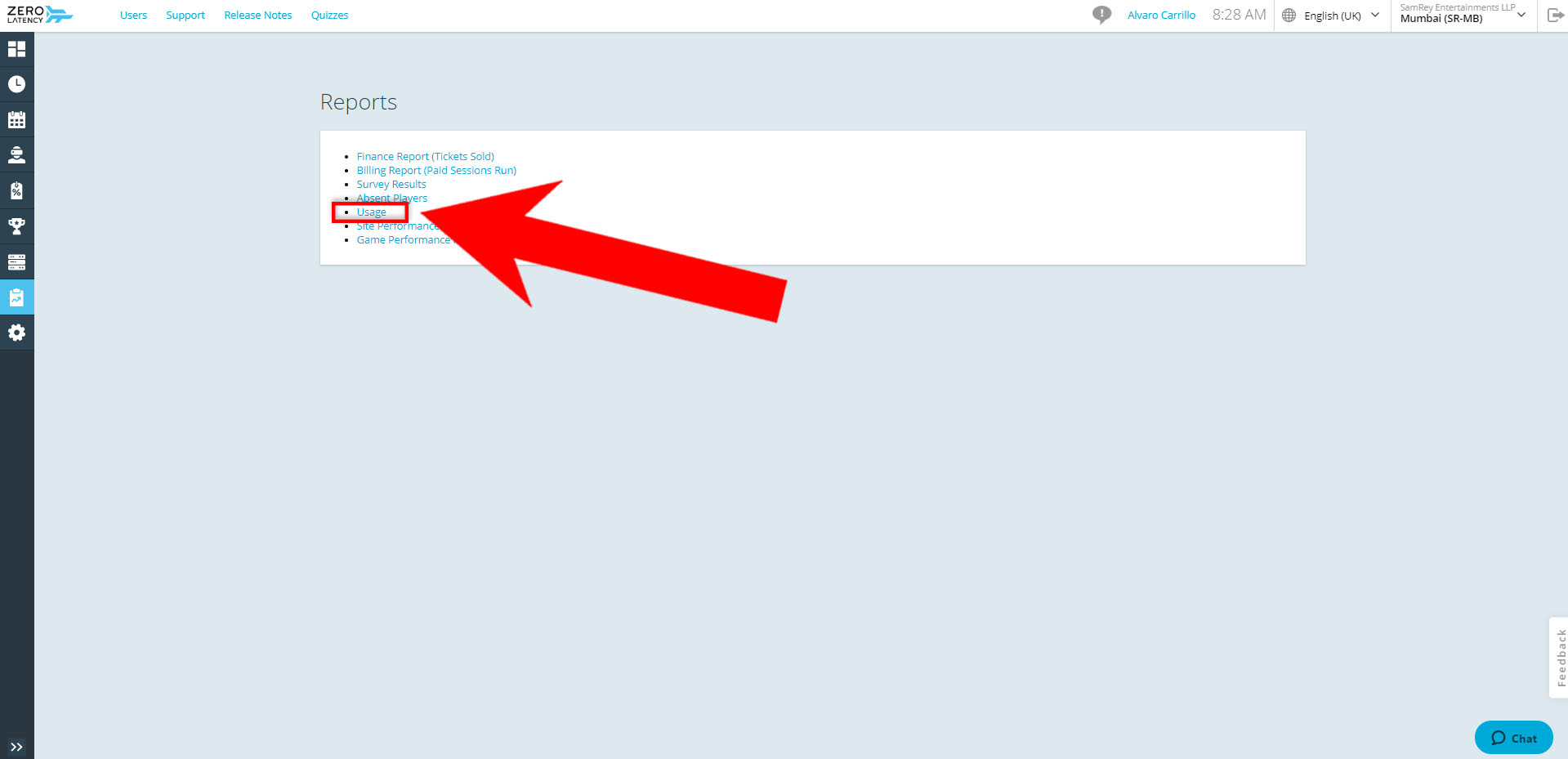This screenshot has width=1568, height=759.
Task: Open the Mumbai (SR-MB) site dropdown
Action: [1463, 14]
